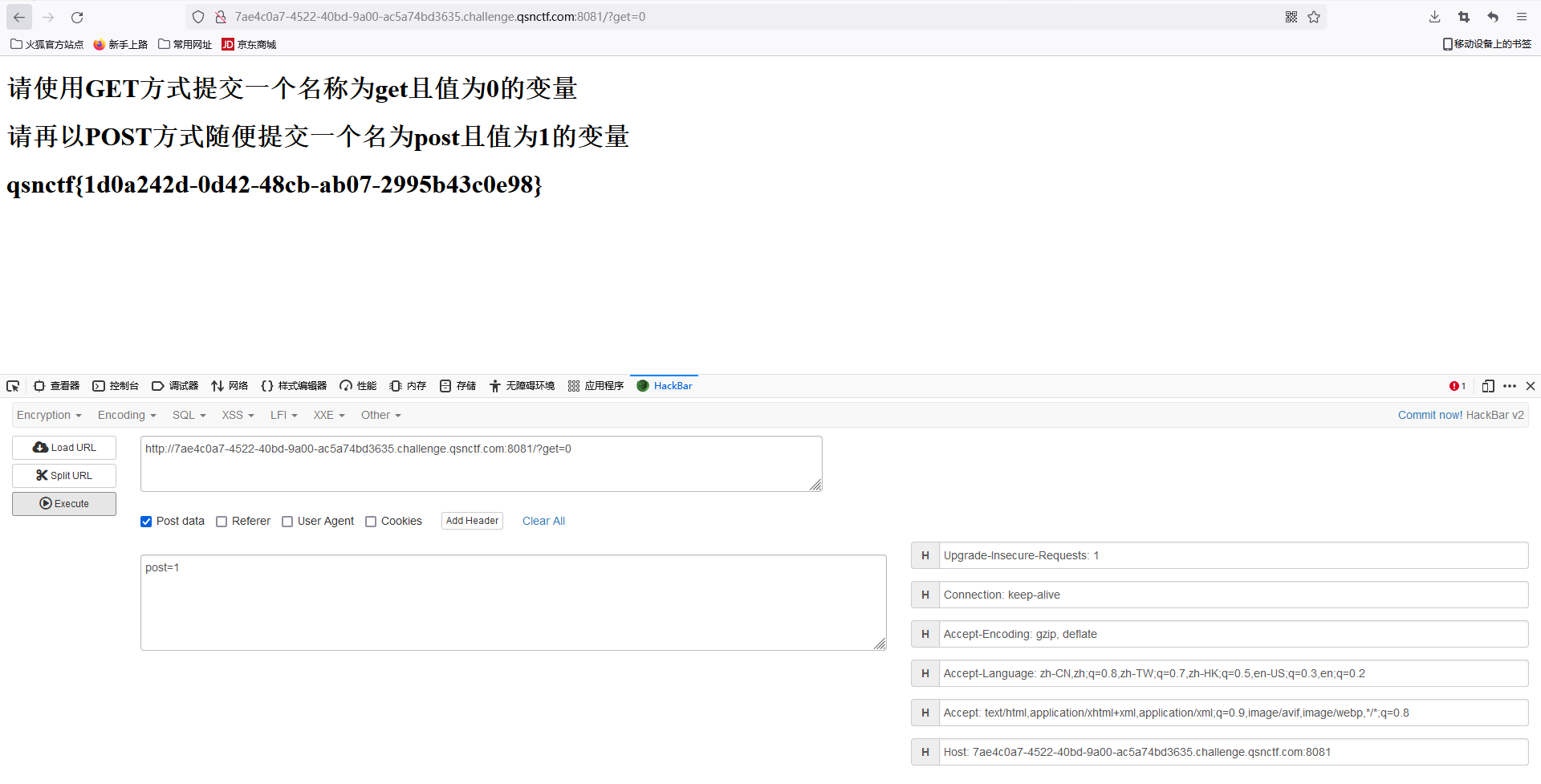Select the element picker tool in DevTools
This screenshot has width=1541, height=784.
13,386
